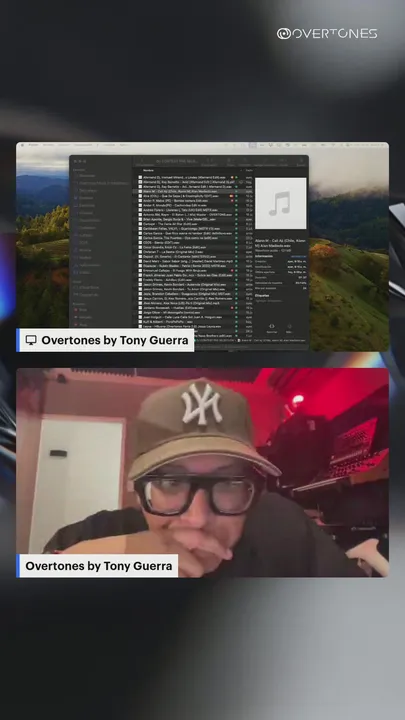
Task: Click file icon beside David Marz track
Action: [x=141, y=261]
